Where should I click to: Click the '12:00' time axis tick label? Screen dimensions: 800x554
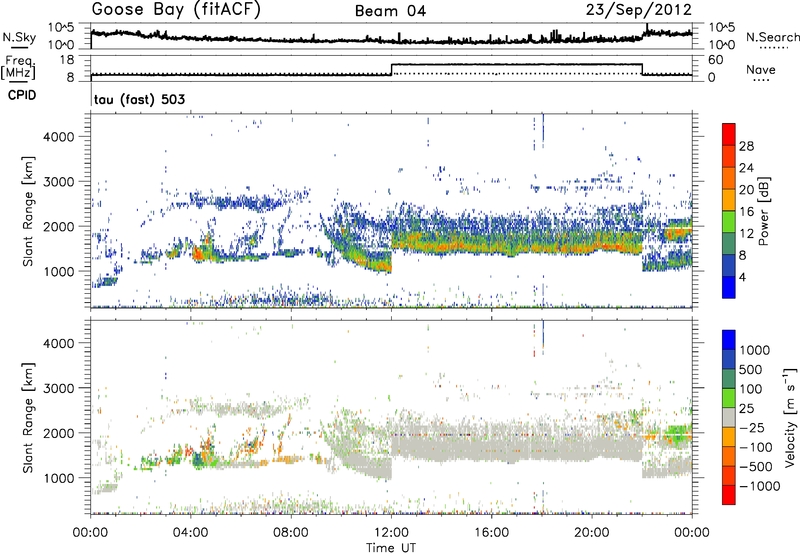pyautogui.click(x=391, y=533)
